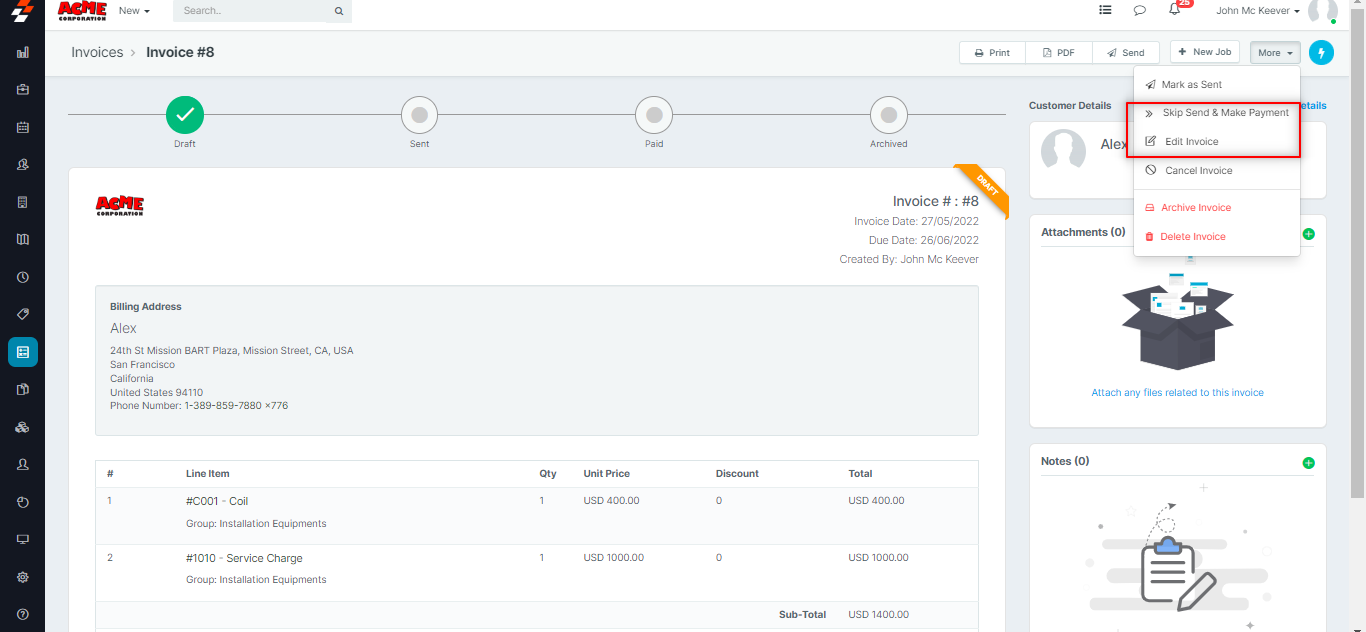Open the clock icon in the sidebar

click(22, 277)
